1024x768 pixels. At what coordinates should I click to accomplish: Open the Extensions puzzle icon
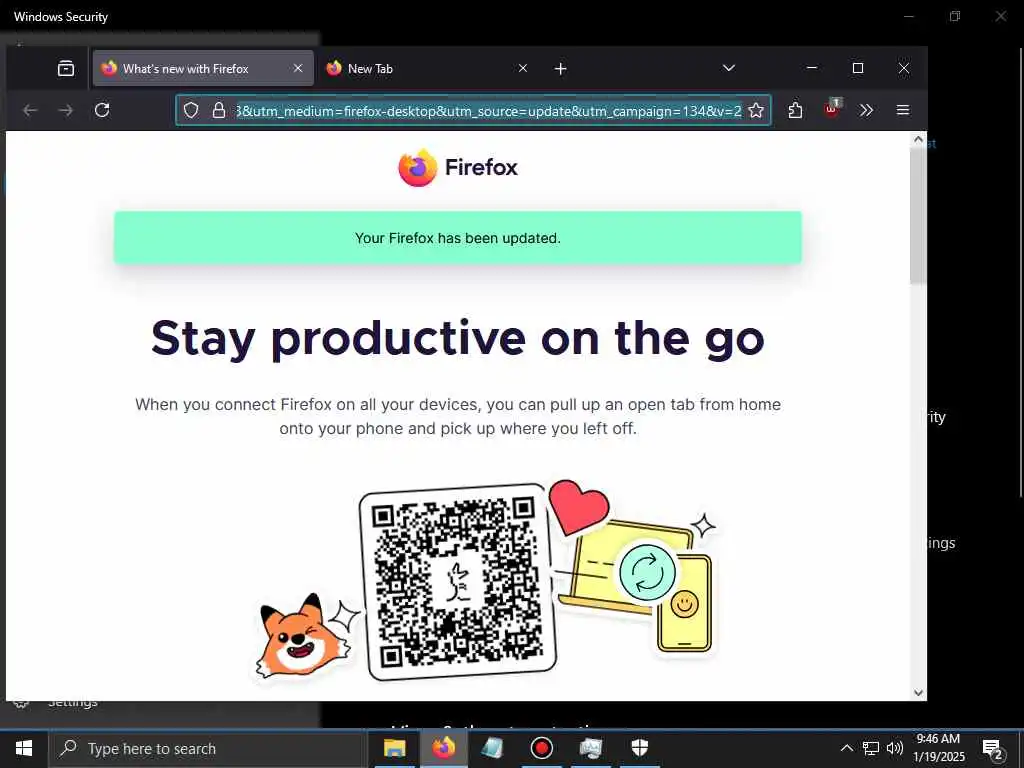pyautogui.click(x=795, y=110)
